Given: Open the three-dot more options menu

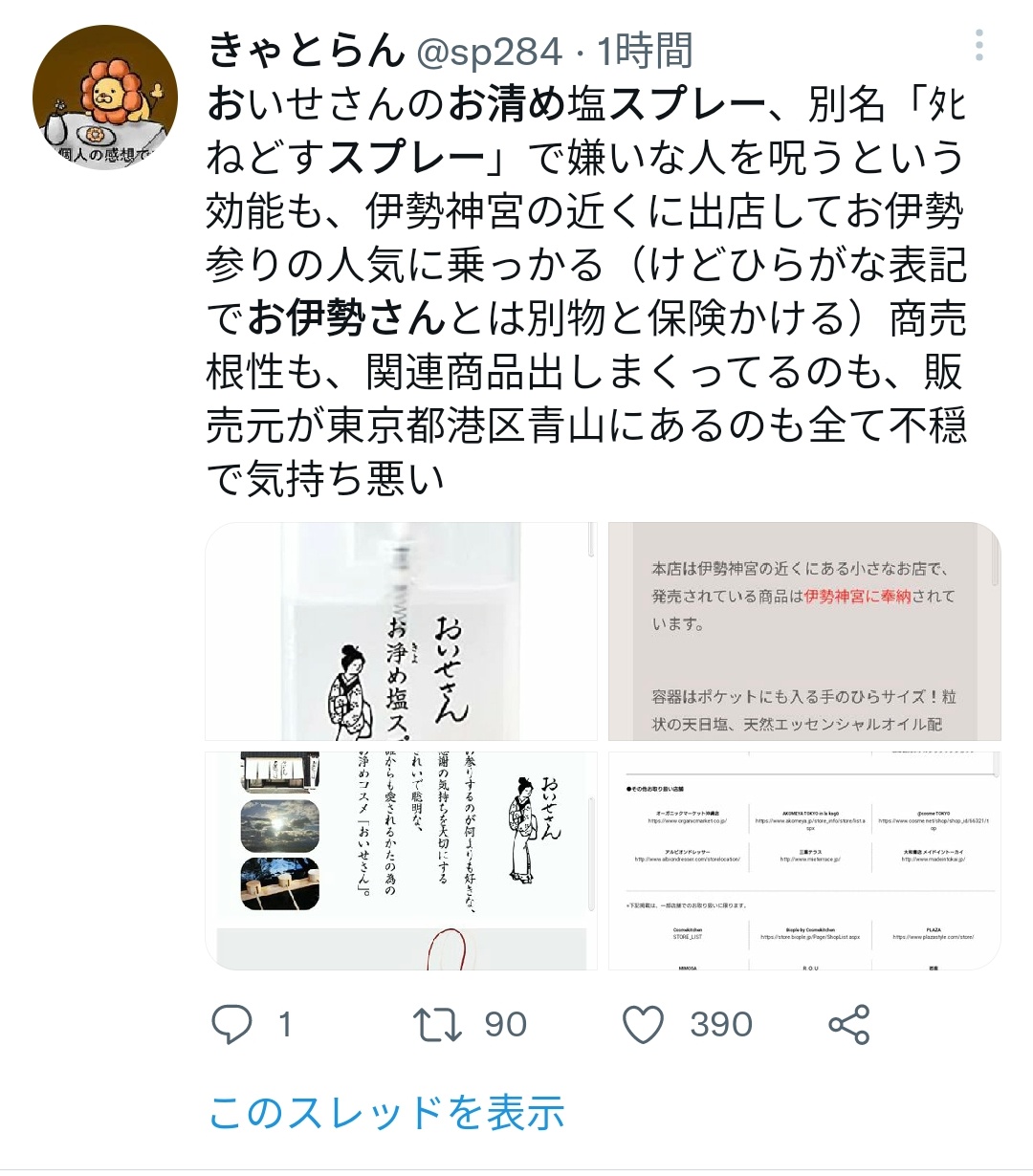Looking at the screenshot, I should 978,45.
